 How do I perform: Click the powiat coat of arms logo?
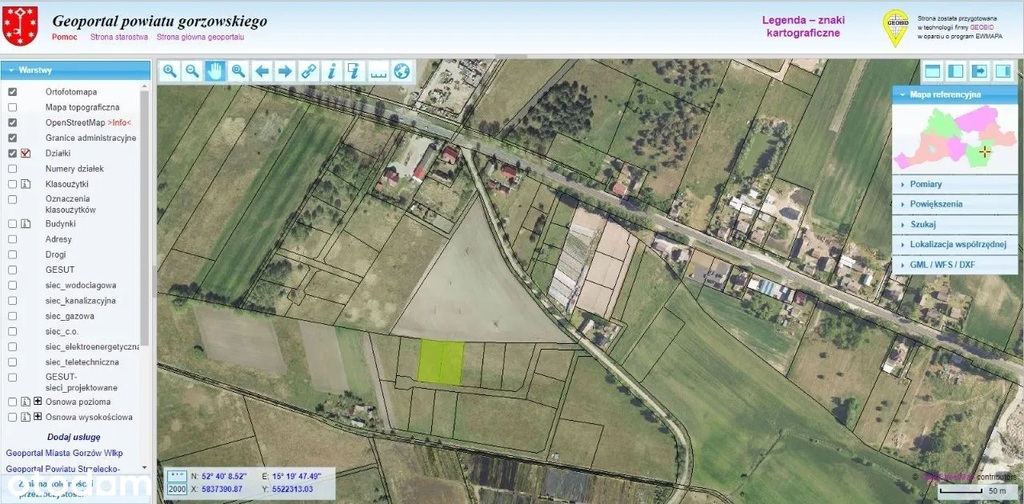tap(20, 26)
